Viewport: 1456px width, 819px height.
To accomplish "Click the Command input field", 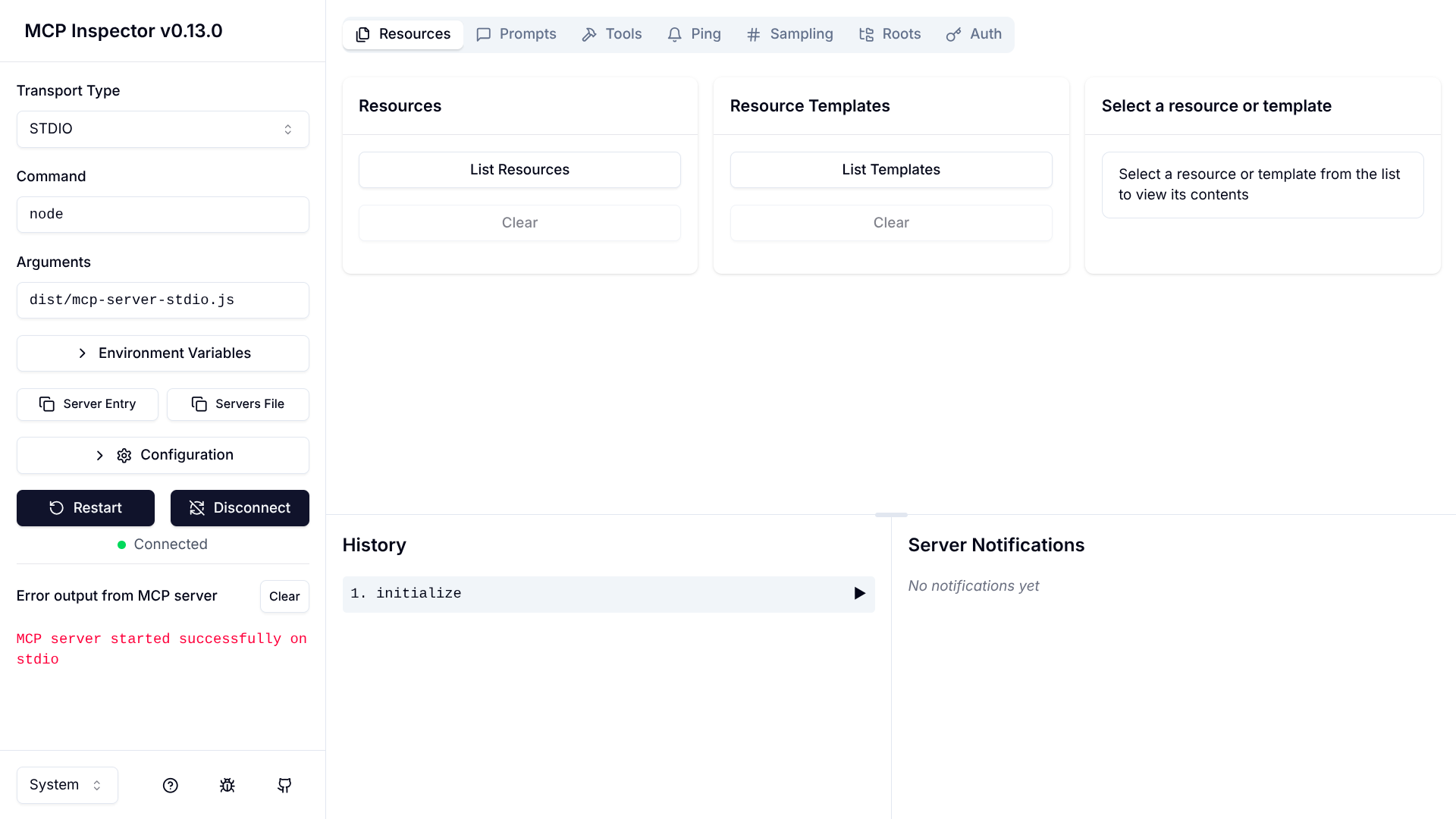I will click(163, 215).
